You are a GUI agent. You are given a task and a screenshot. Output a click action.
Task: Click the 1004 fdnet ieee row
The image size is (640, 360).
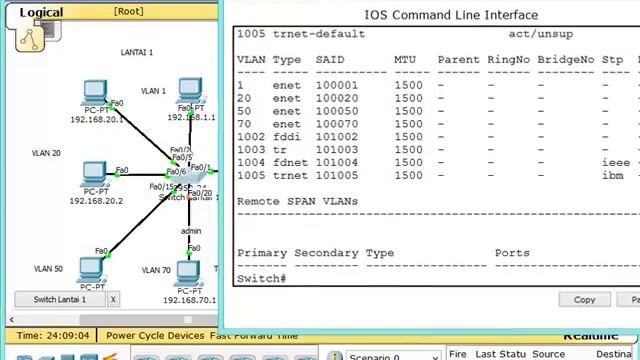point(438,162)
